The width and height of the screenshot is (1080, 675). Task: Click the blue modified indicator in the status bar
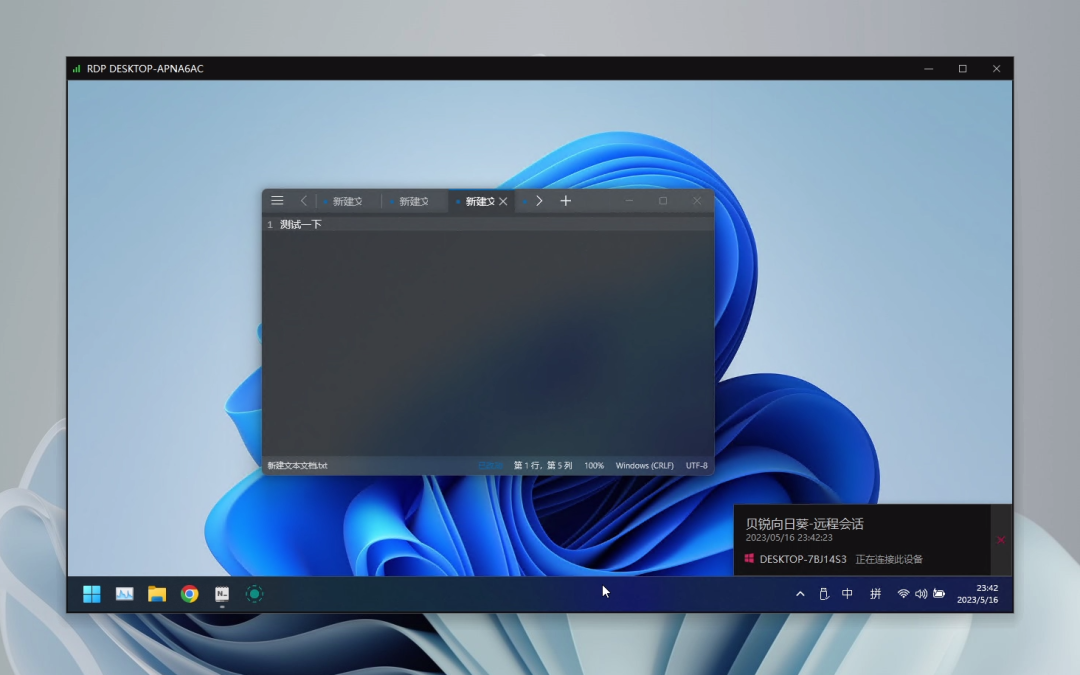490,466
